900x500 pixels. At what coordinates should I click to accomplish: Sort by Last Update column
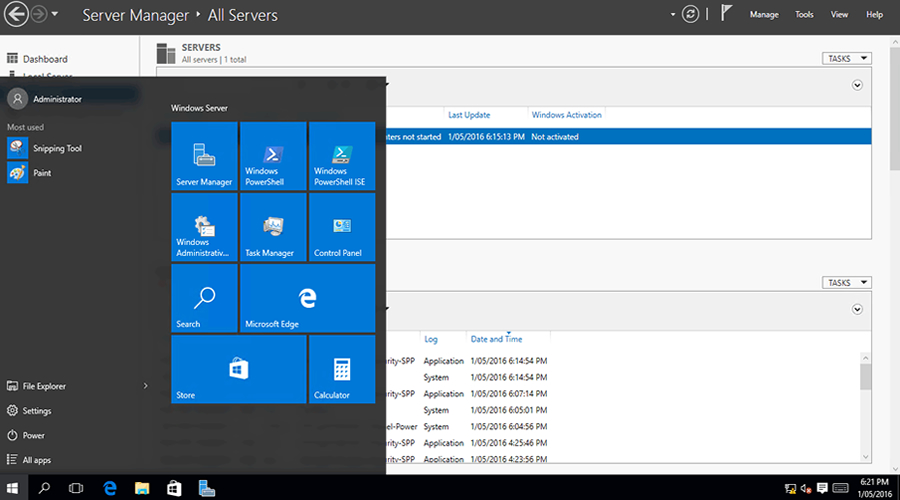pos(469,115)
